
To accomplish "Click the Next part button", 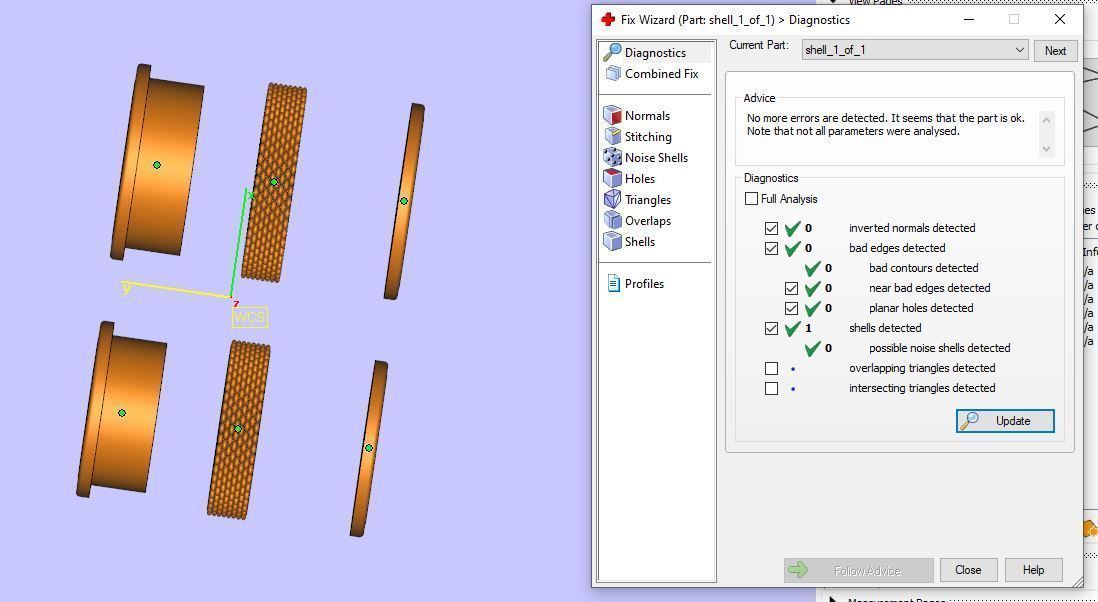I will point(1055,50).
